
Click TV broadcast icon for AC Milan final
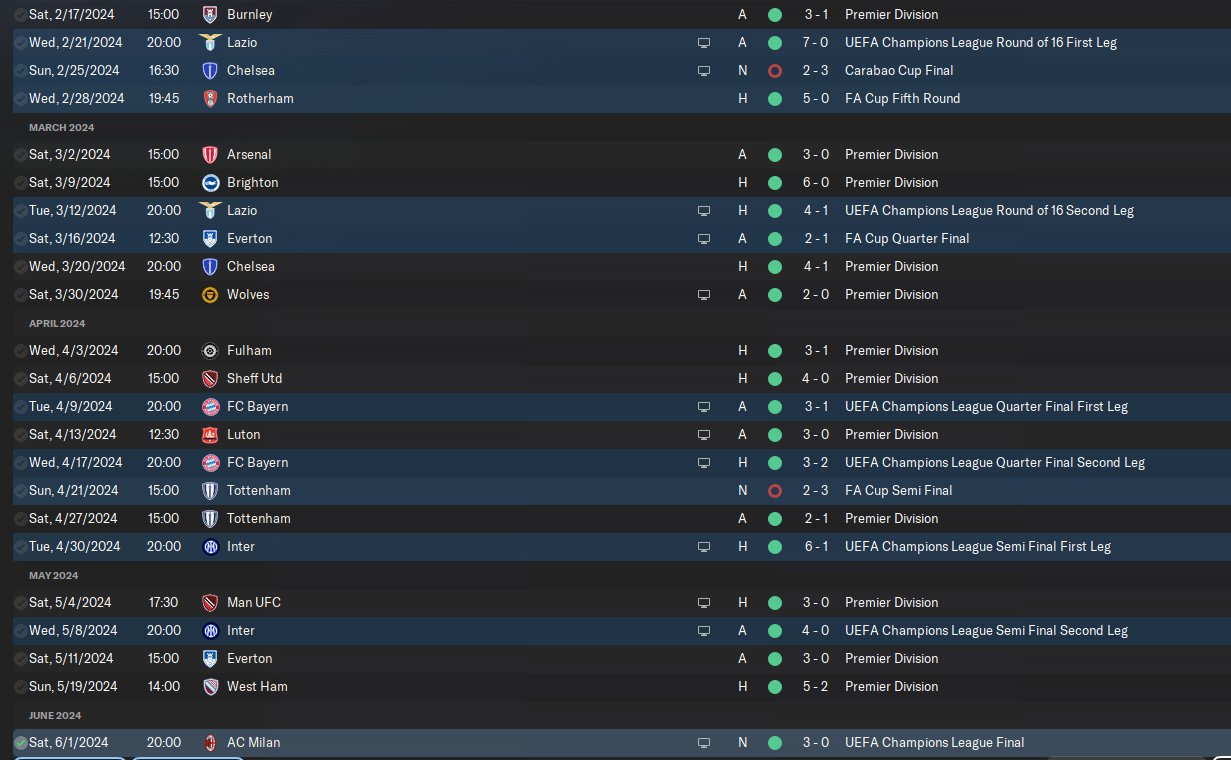[x=704, y=743]
